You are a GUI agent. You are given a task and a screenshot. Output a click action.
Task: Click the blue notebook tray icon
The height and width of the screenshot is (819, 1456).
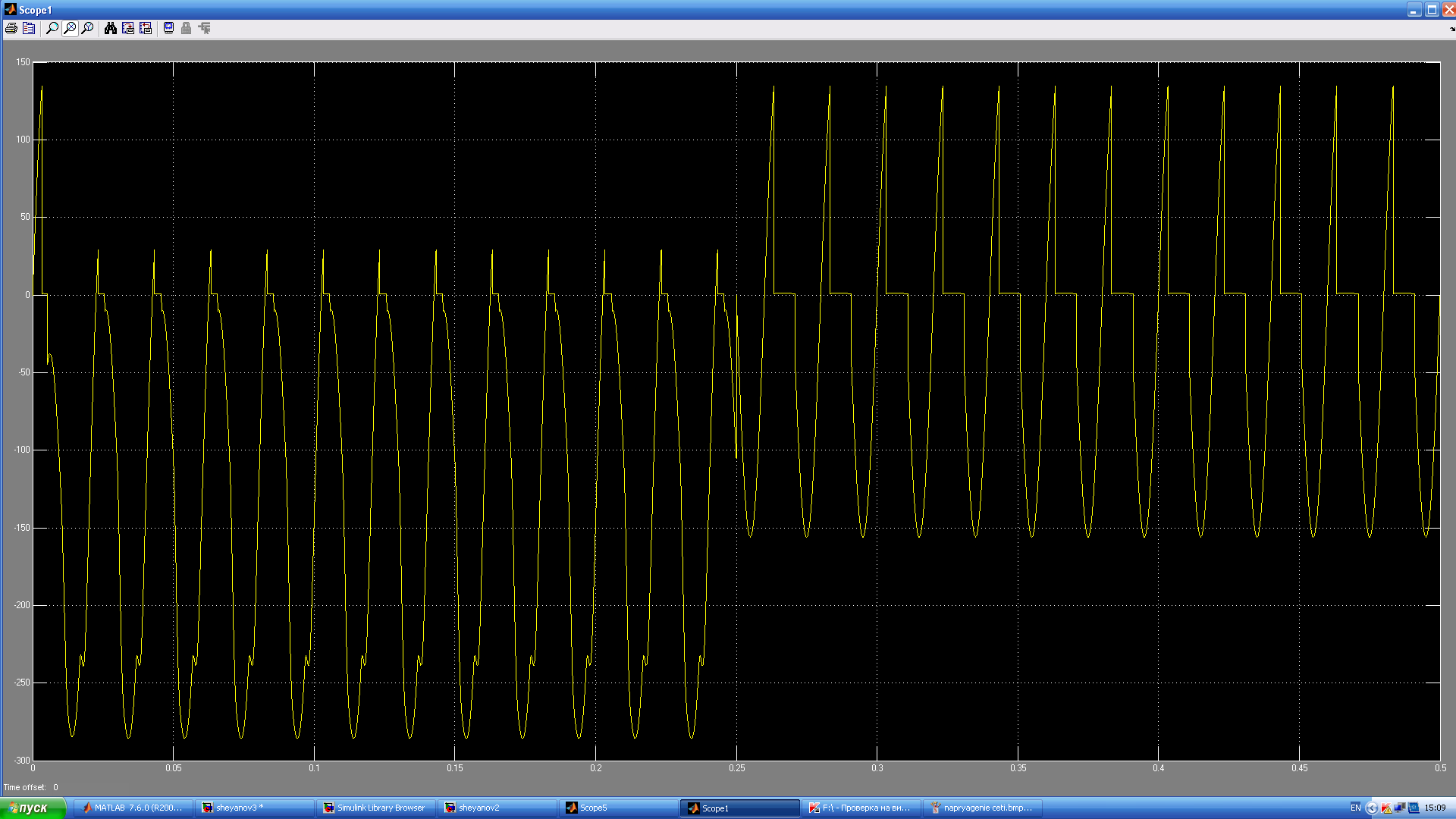[1414, 808]
